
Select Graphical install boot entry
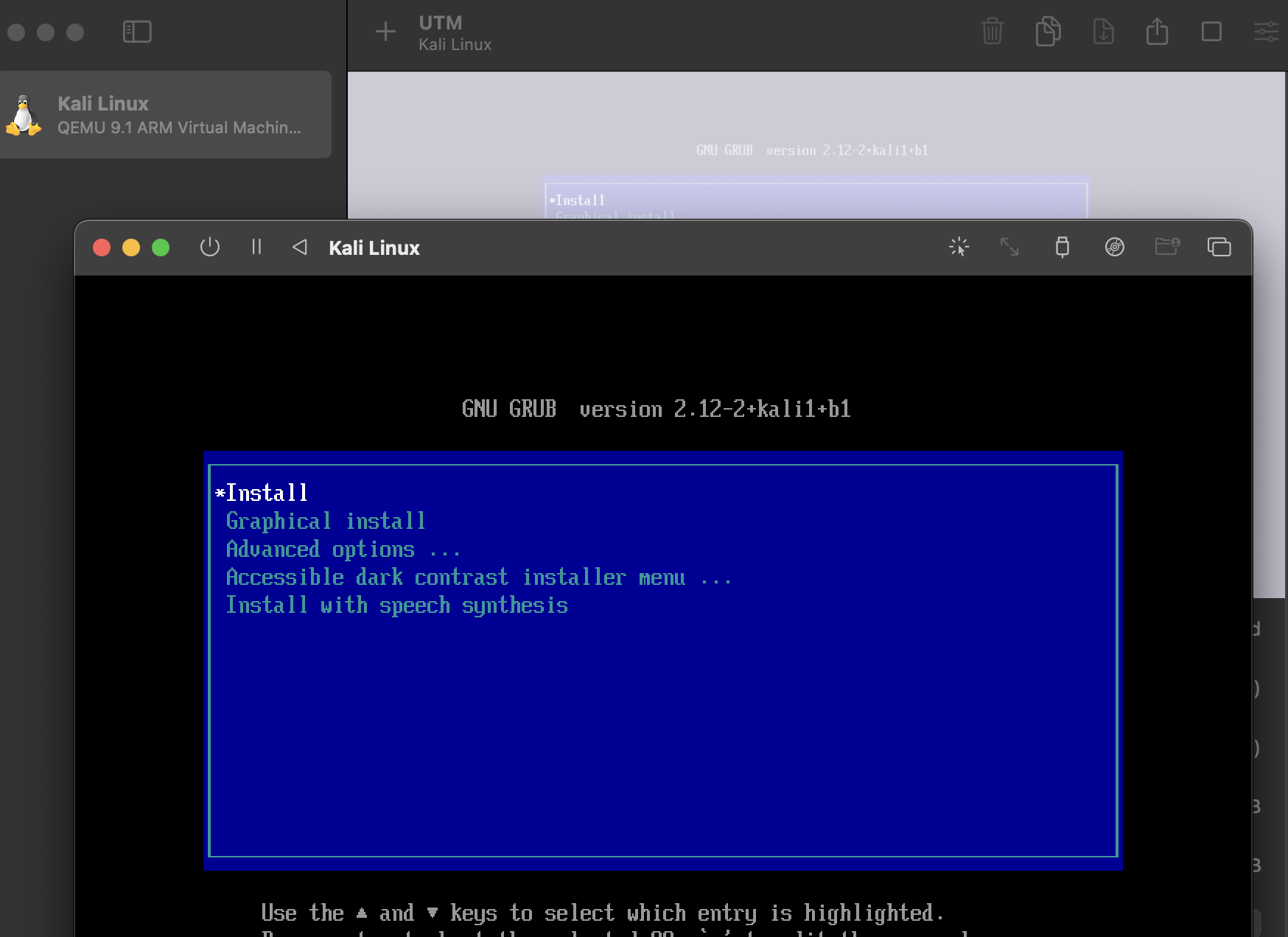(x=326, y=520)
